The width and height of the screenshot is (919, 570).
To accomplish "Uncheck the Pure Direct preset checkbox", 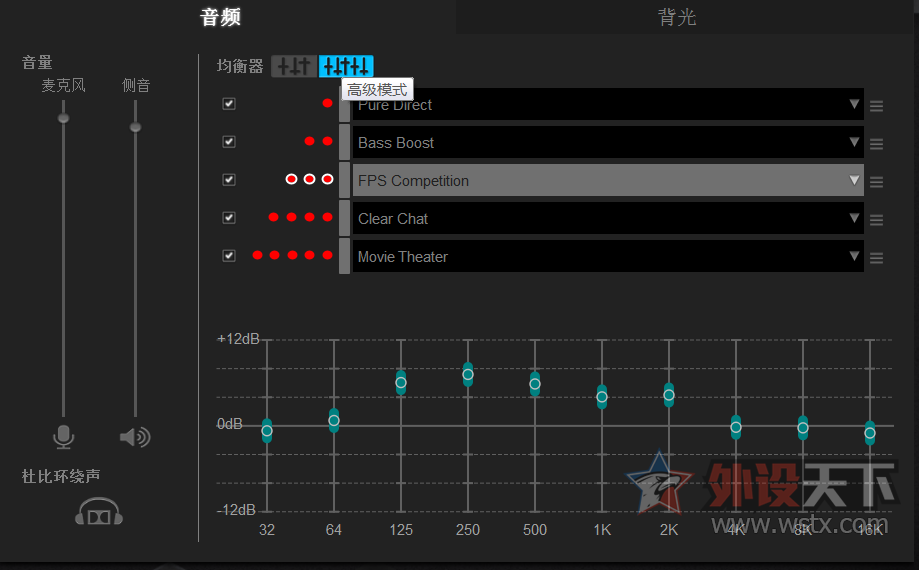I will pyautogui.click(x=229, y=104).
